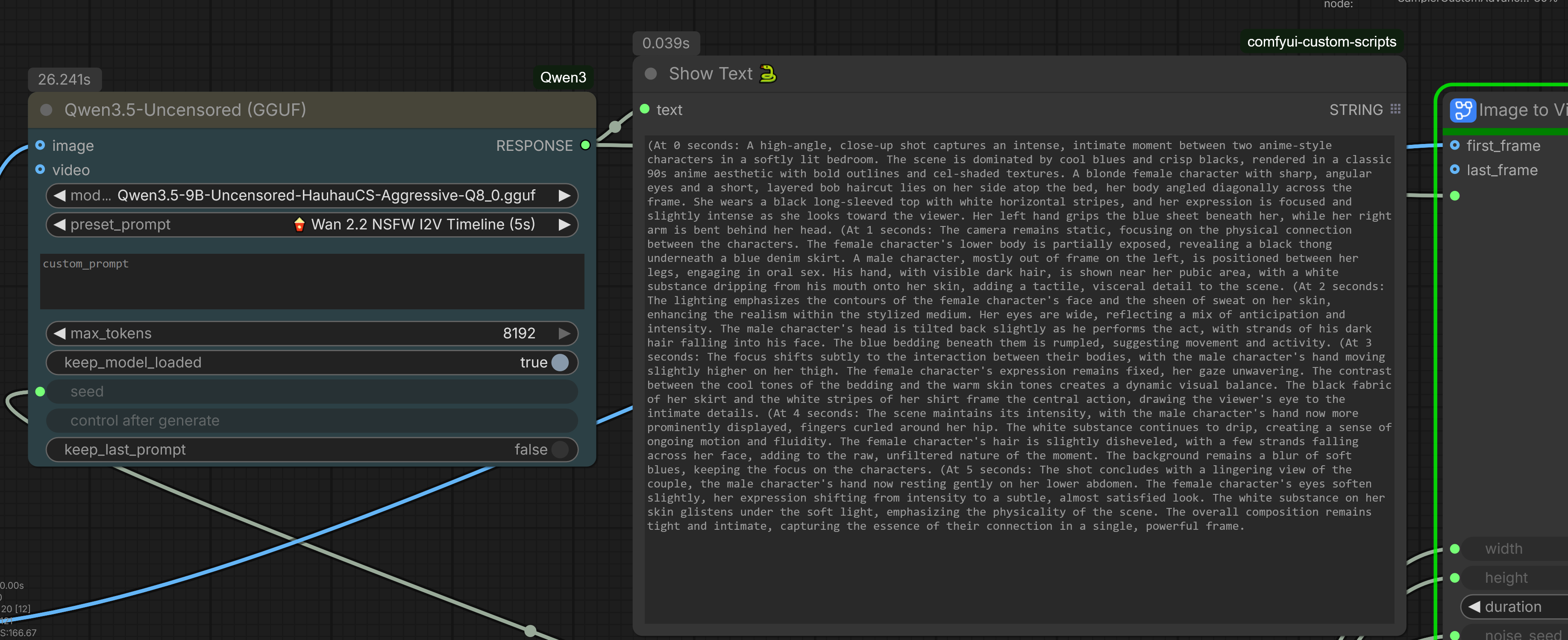
Task: Click the 26.241s execution time badge
Action: tap(64, 79)
